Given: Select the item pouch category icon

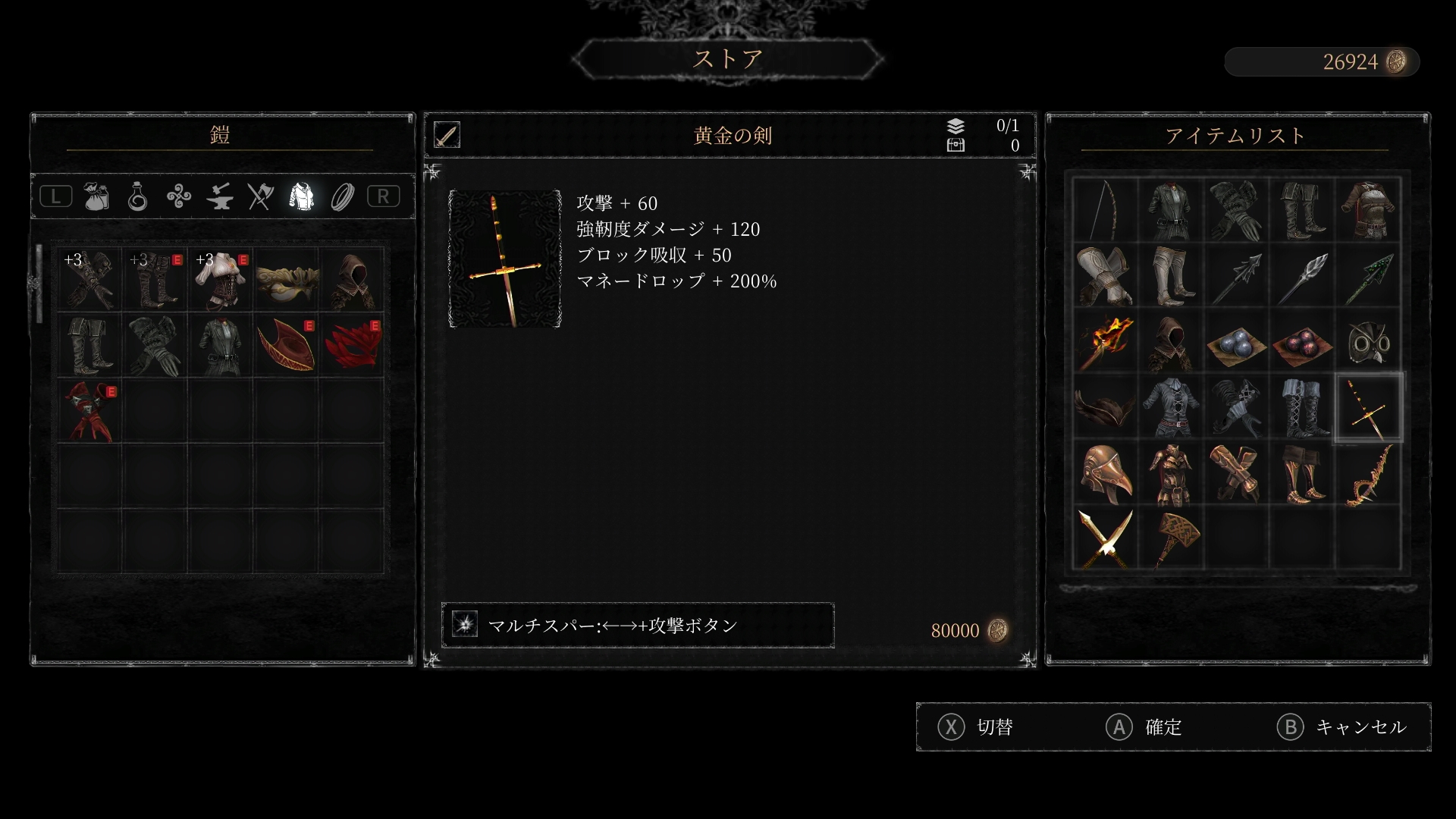Looking at the screenshot, I should [96, 196].
